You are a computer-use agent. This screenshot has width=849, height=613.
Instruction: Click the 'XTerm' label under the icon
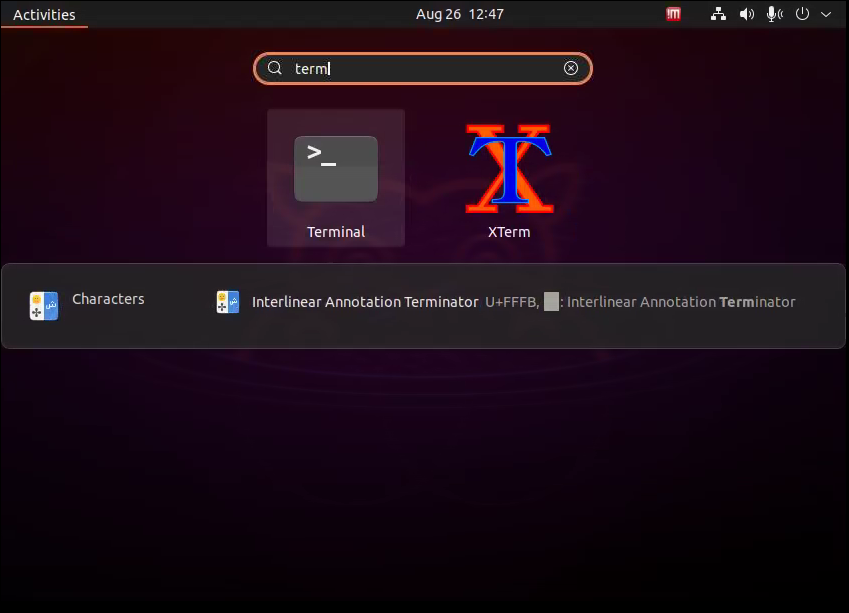tap(509, 232)
